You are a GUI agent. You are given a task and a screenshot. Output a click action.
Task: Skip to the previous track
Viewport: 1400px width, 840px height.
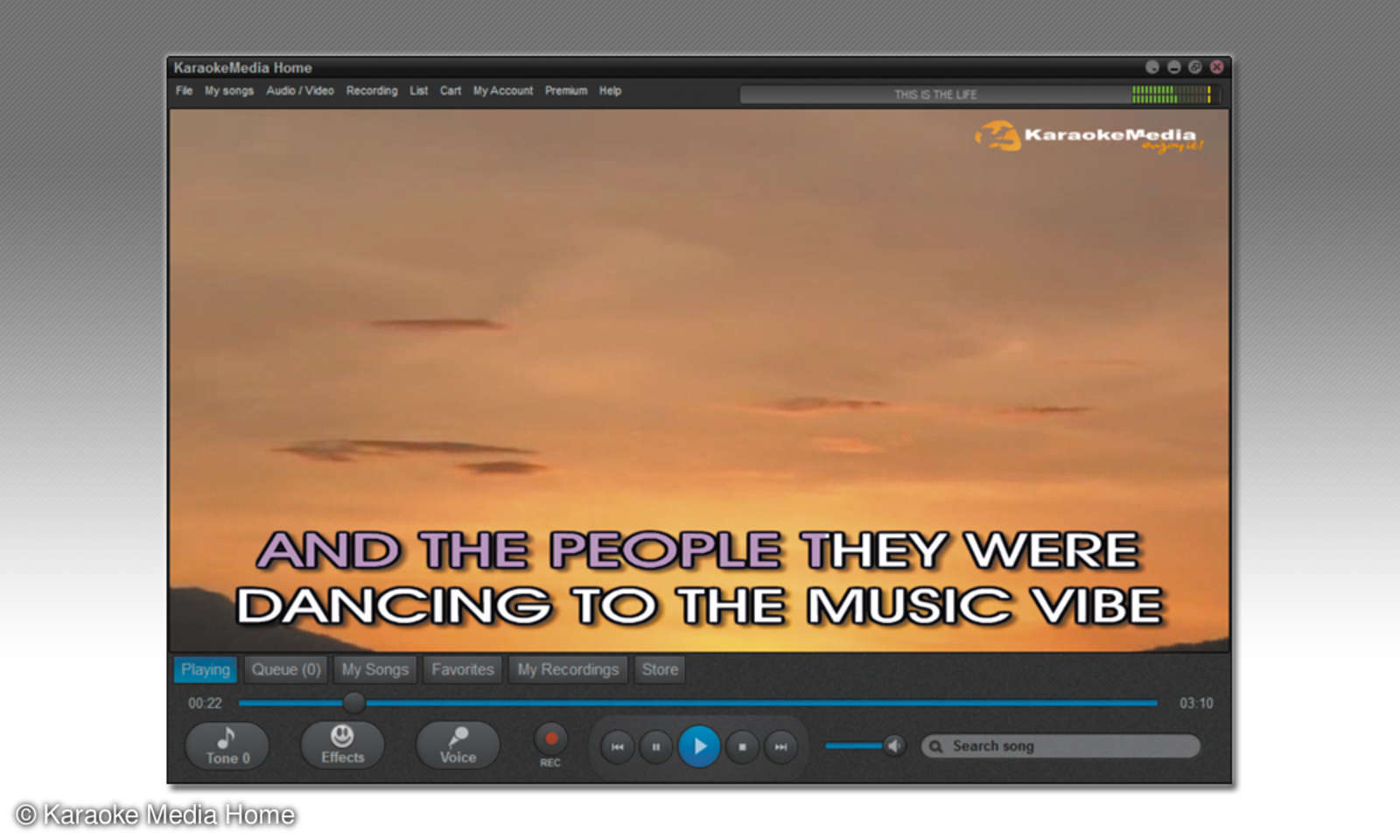618,746
